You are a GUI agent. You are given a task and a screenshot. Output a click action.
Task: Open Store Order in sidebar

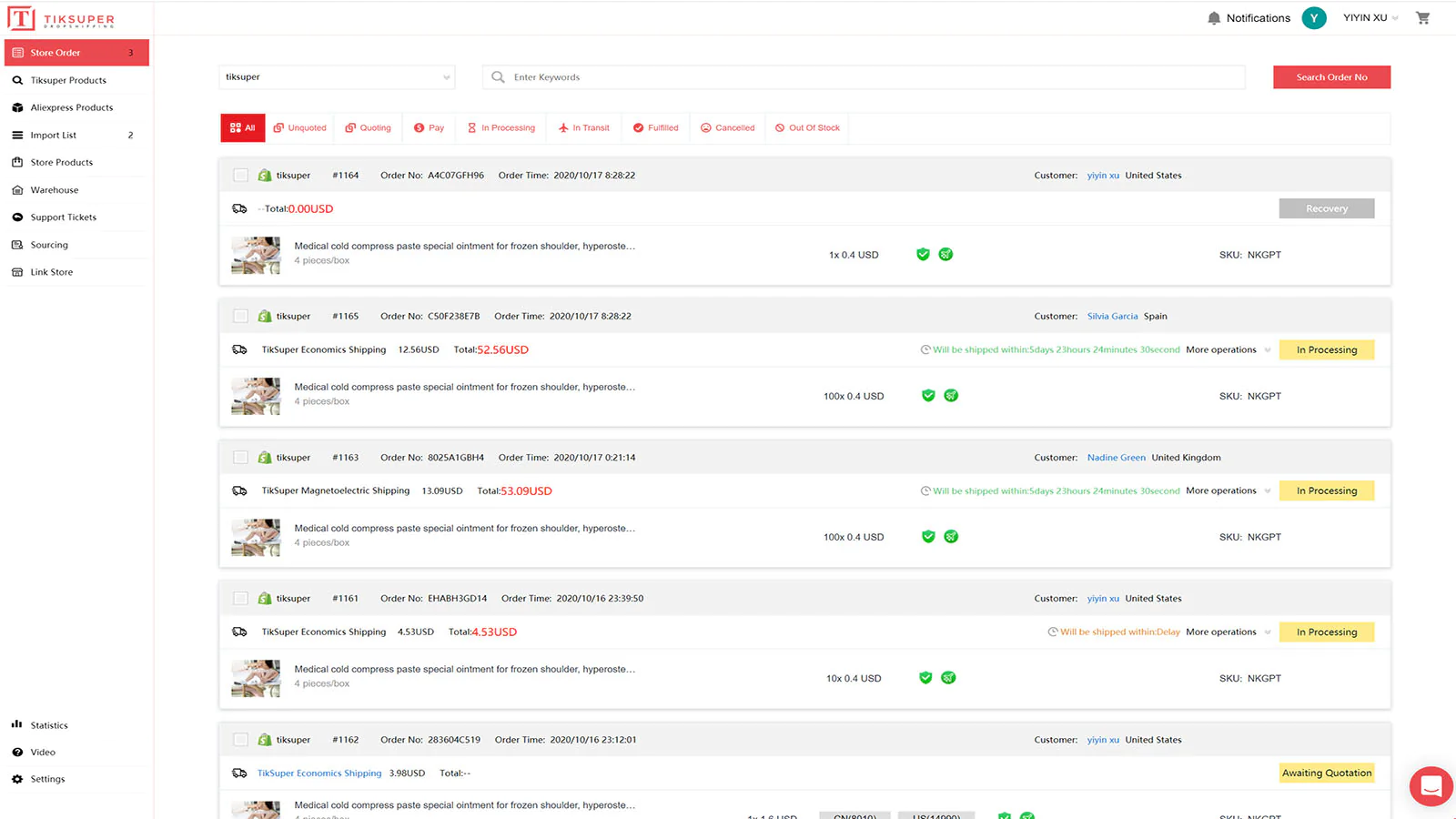[x=76, y=53]
